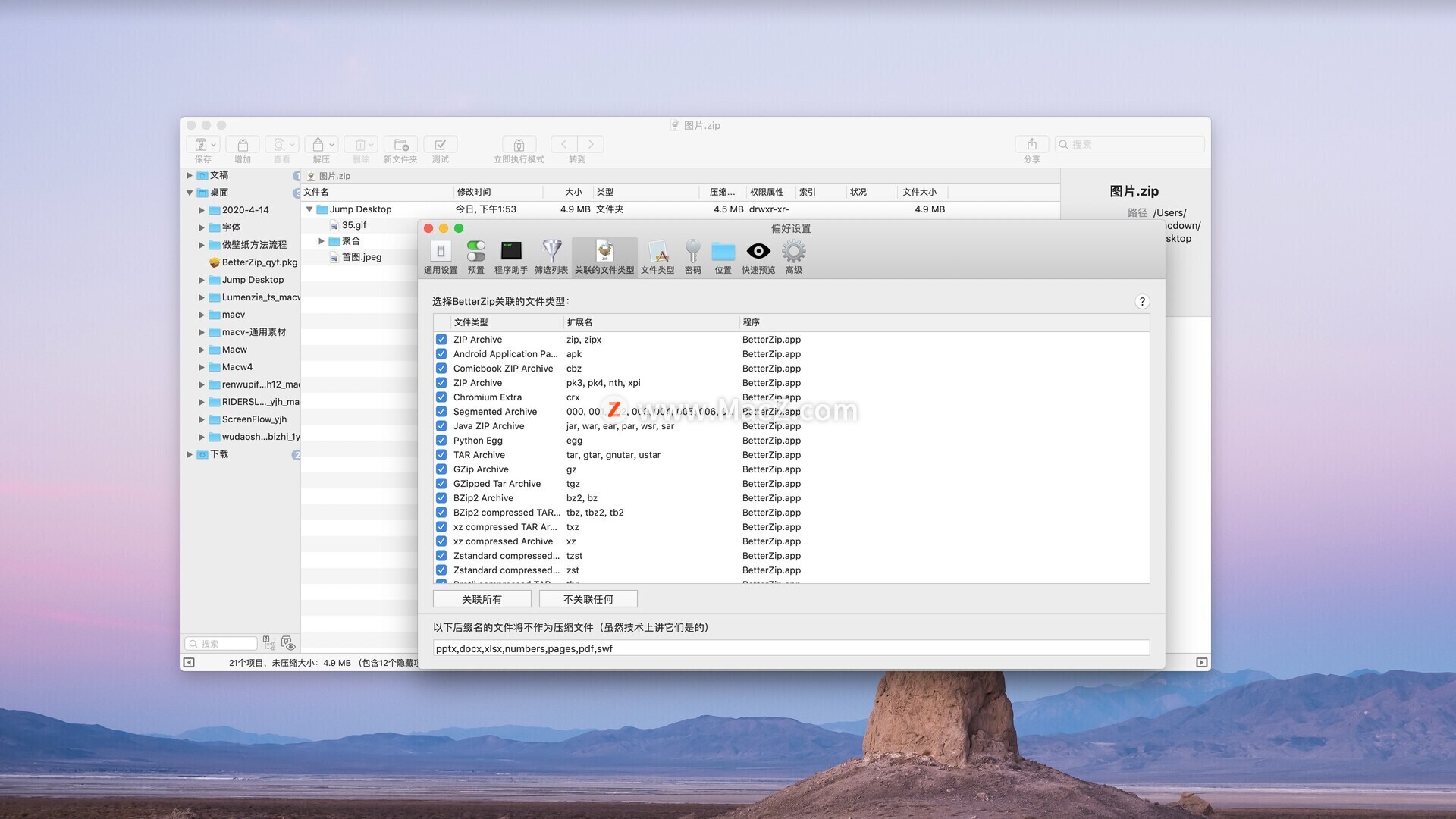Toggle left sidebar at bottom-left corner

189,663
